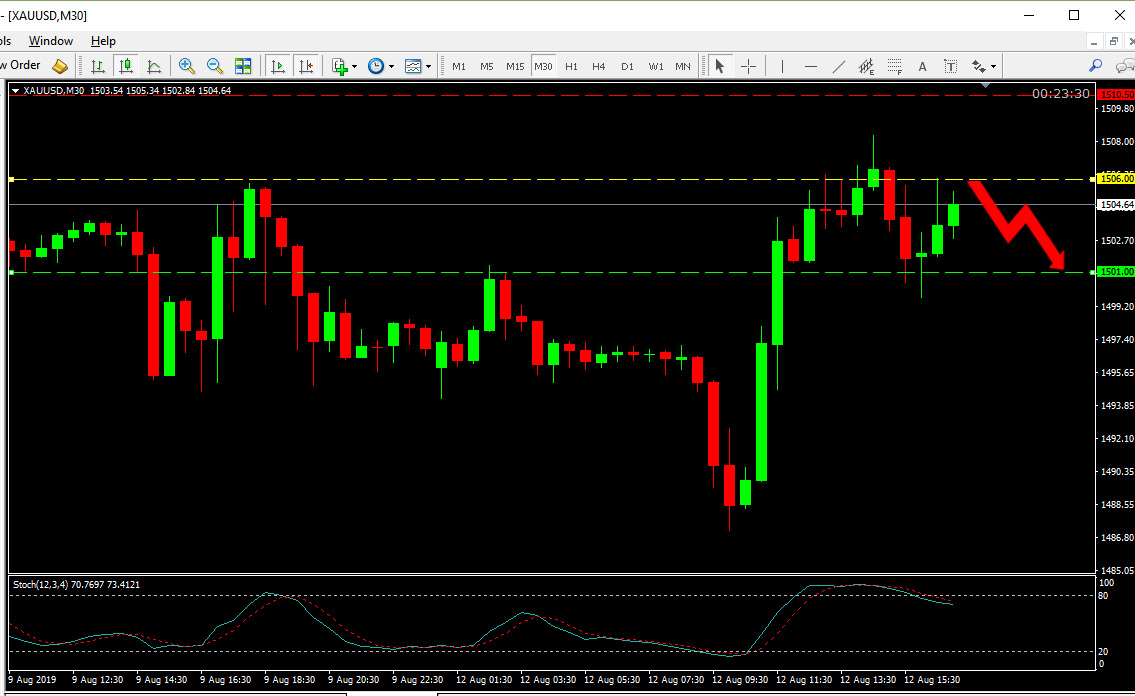Select the equidistant channel tool
This screenshot has width=1135, height=696.
(x=866, y=66)
